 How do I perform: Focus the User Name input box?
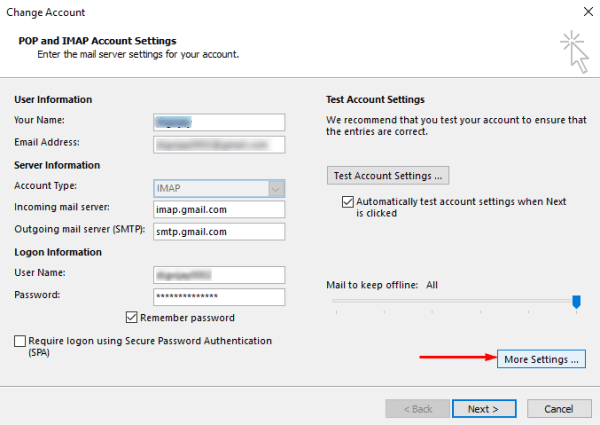(x=219, y=274)
